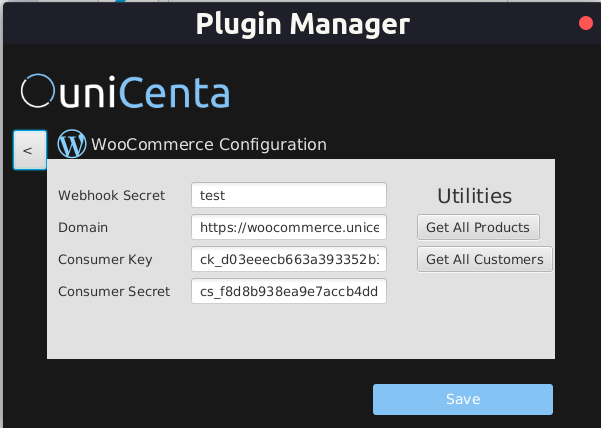The height and width of the screenshot is (428, 601).
Task: Click the Domain label
Action: pyautogui.click(x=83, y=227)
